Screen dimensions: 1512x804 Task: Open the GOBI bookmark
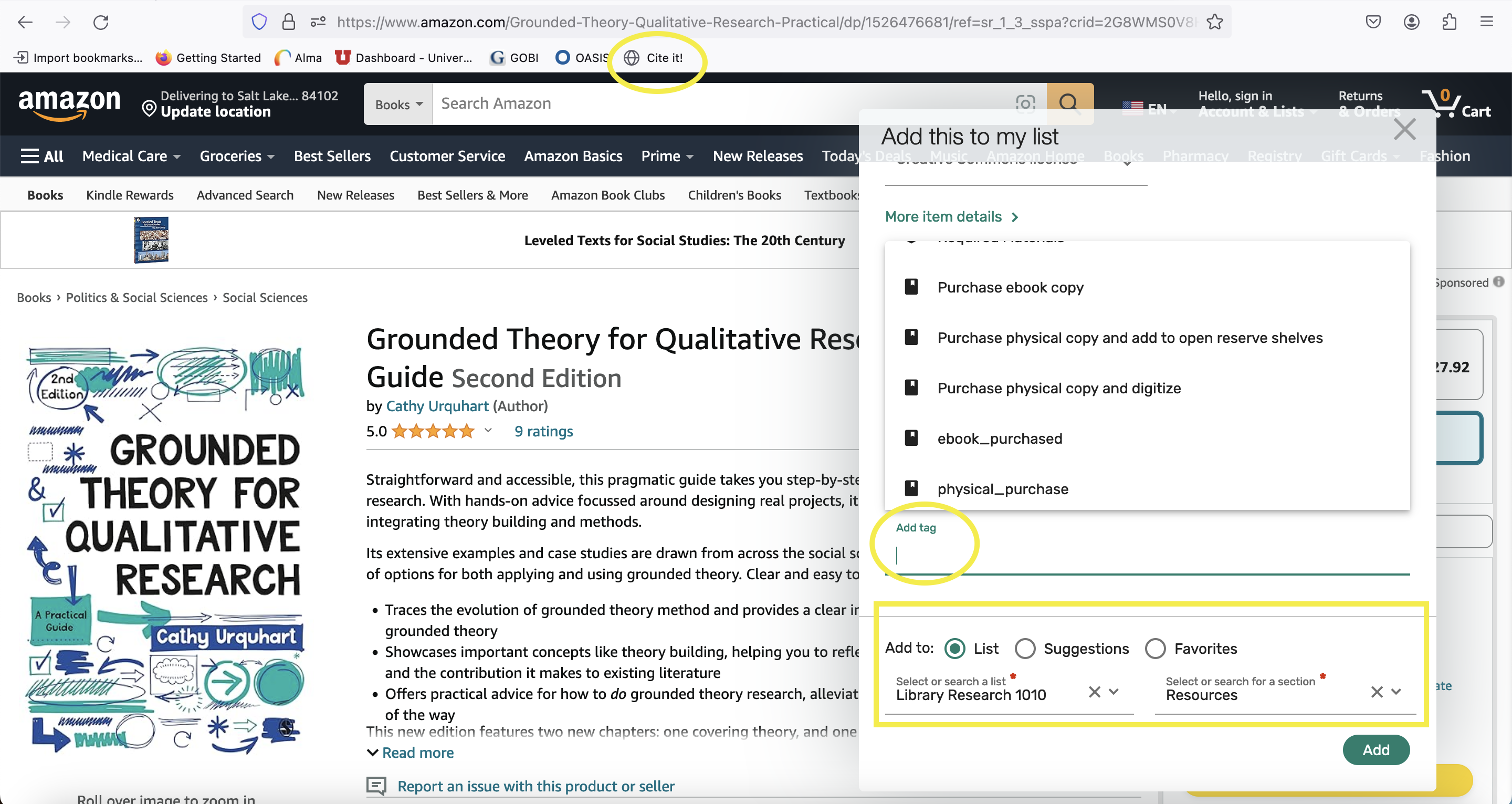[x=514, y=58]
